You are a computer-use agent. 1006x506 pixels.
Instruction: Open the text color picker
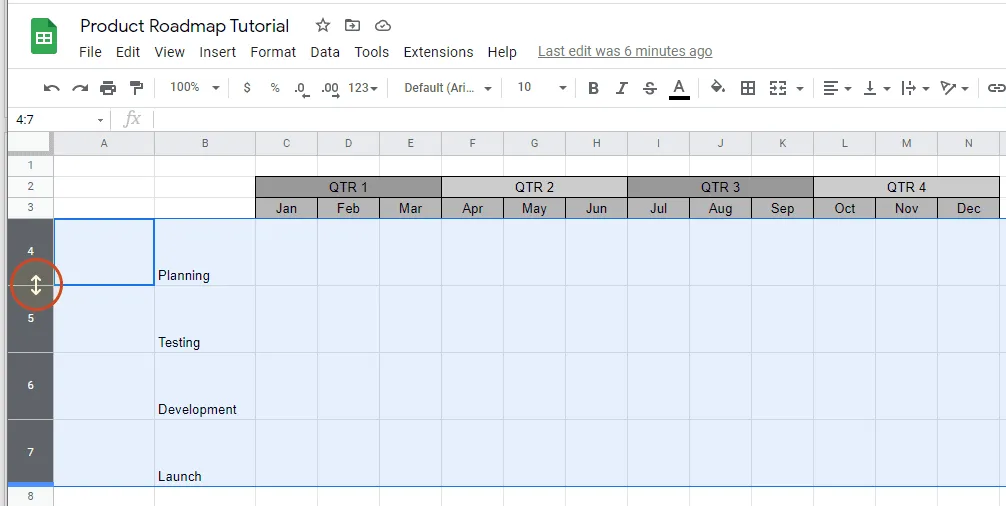pyautogui.click(x=679, y=88)
